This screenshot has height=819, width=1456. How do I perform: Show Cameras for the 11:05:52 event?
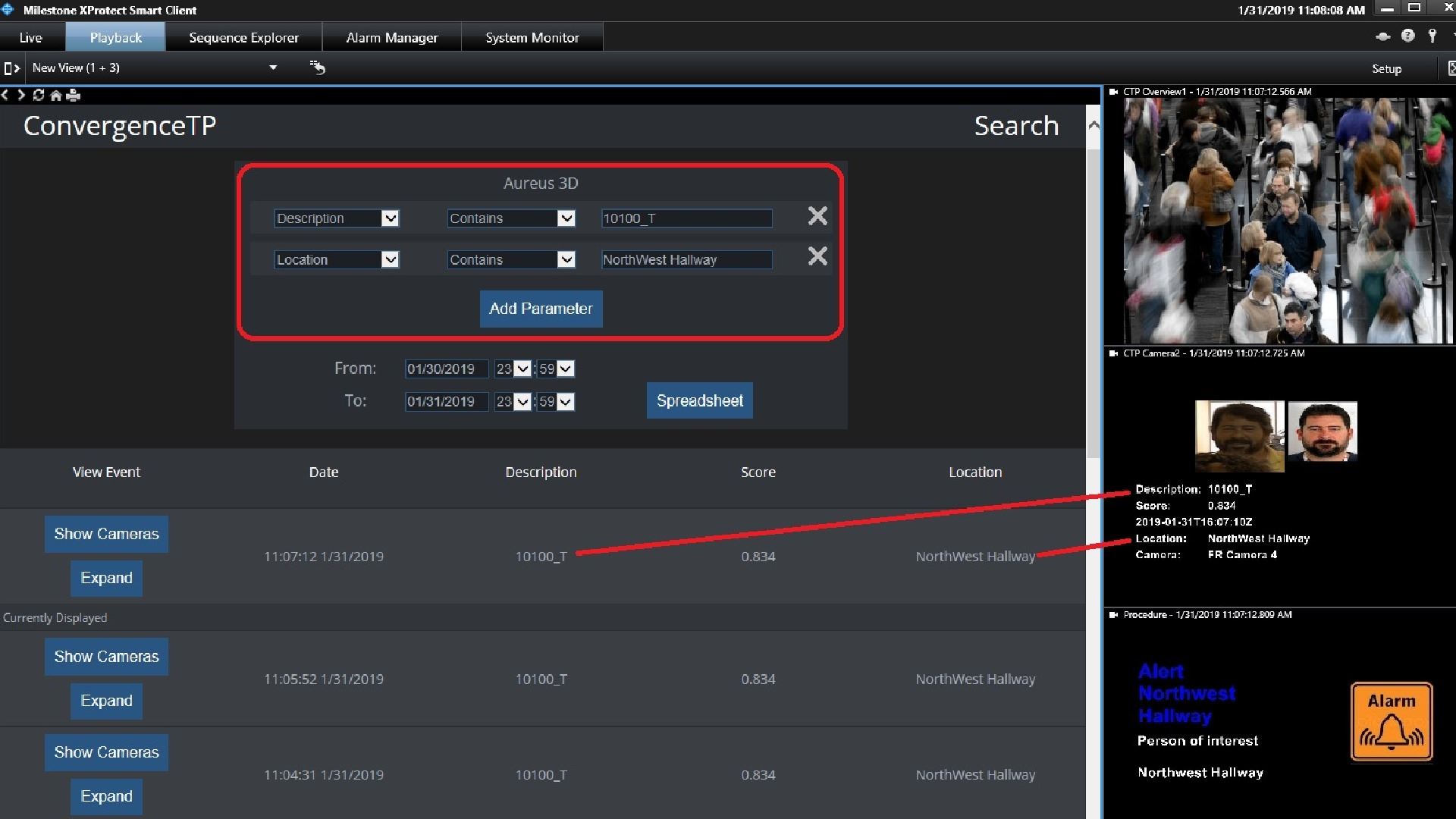106,657
